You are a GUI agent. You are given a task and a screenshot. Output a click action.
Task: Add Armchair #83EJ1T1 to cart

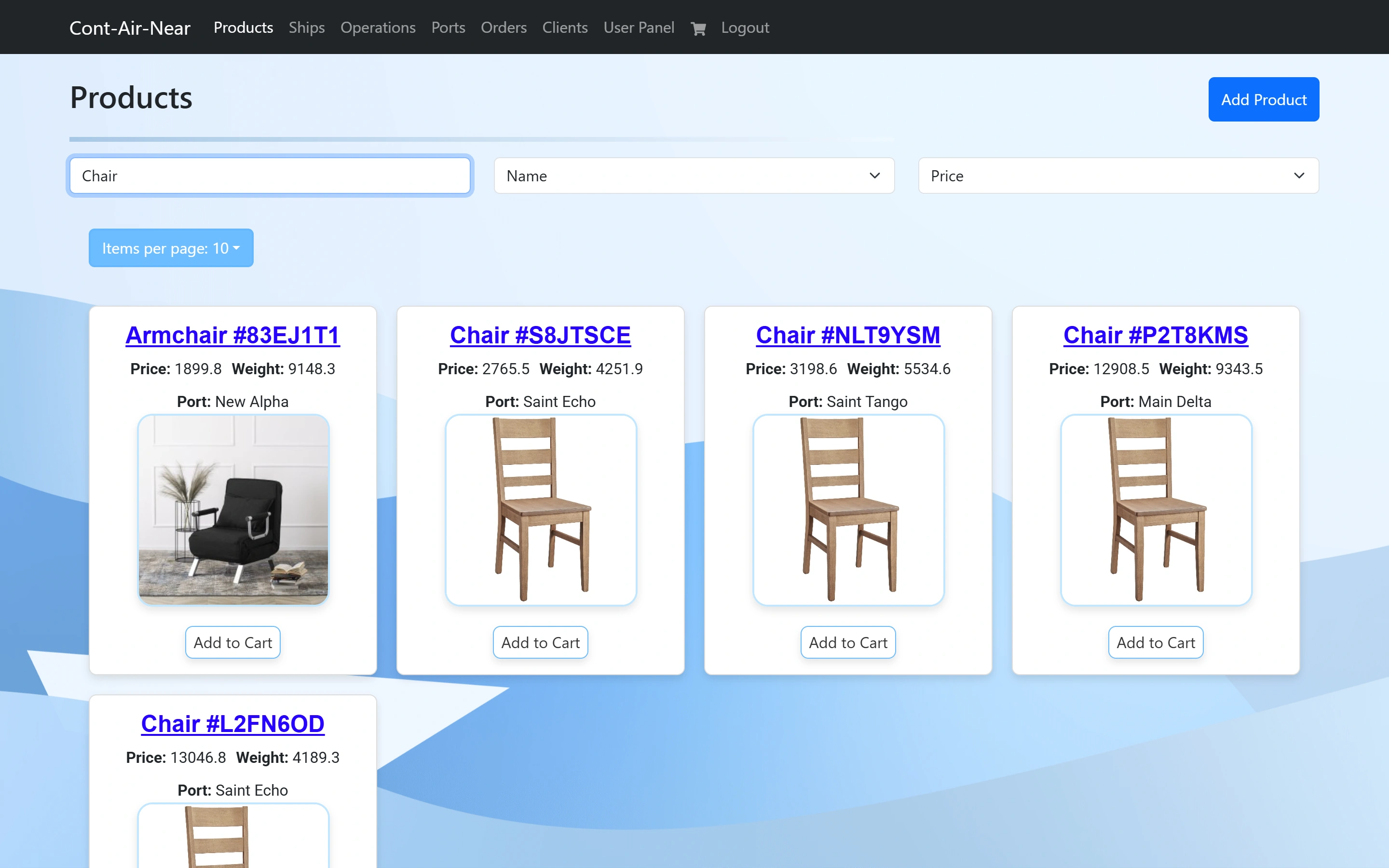[232, 642]
